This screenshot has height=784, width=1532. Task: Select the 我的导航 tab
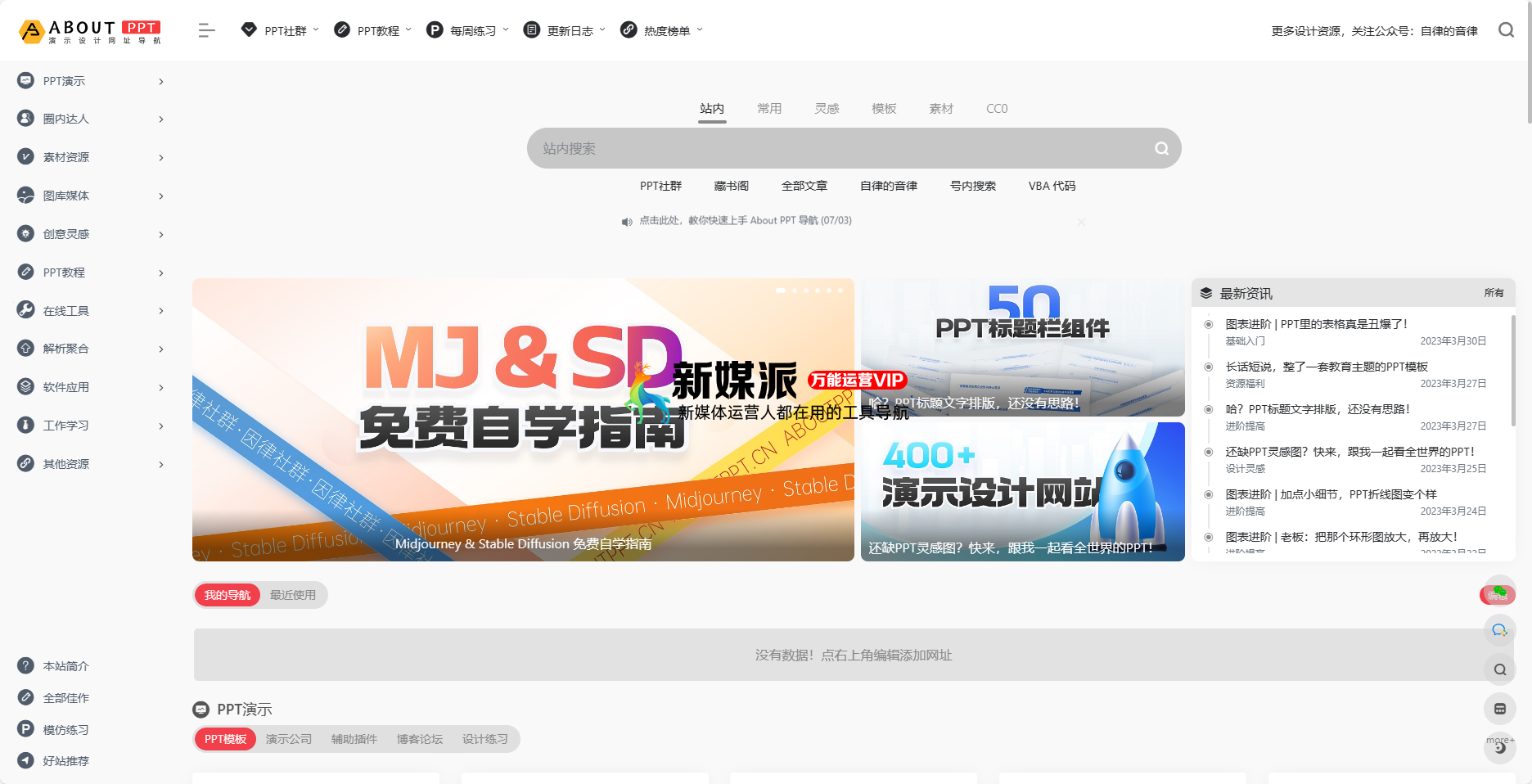pyautogui.click(x=227, y=595)
